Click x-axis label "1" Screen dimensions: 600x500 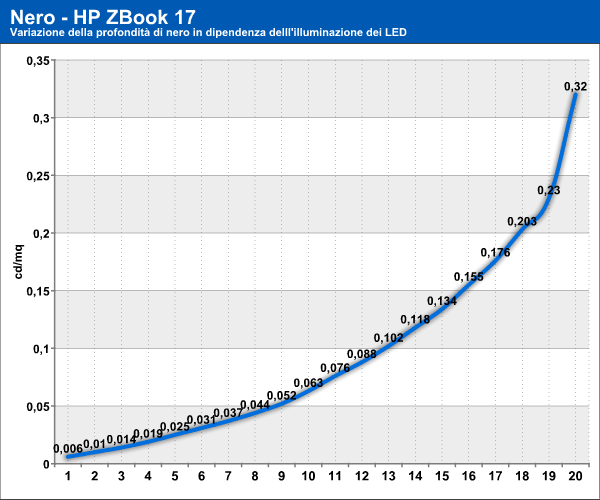coord(68,476)
